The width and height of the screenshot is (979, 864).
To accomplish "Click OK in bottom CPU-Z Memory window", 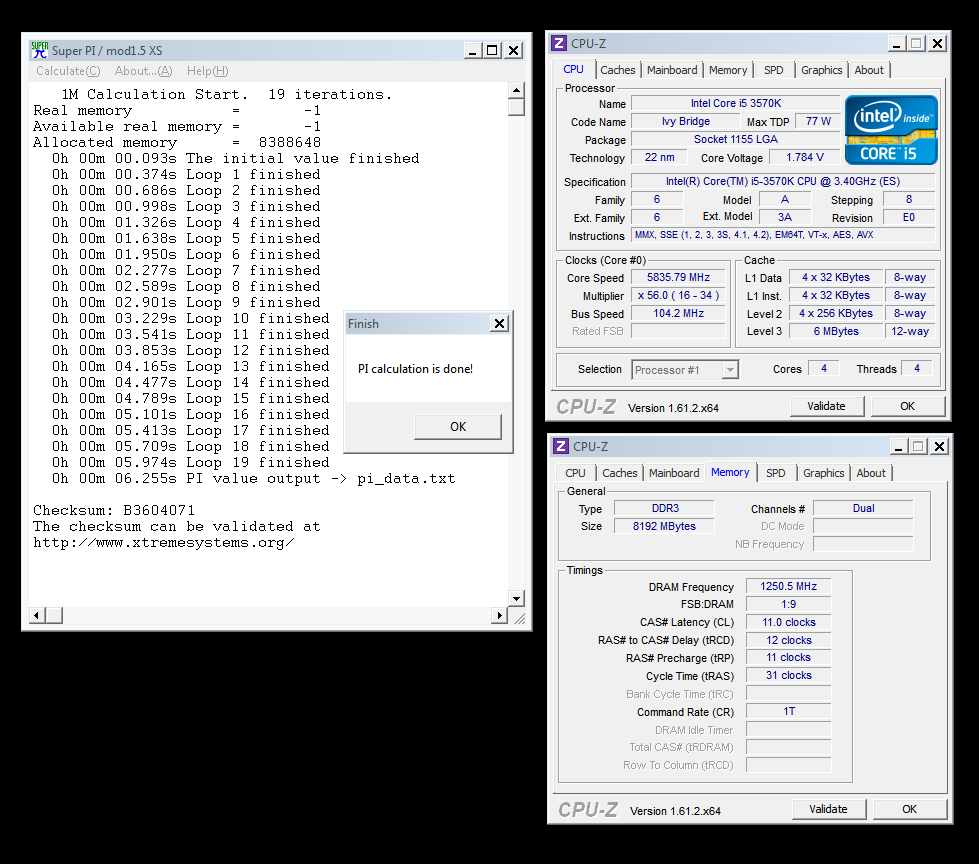I will point(909,809).
